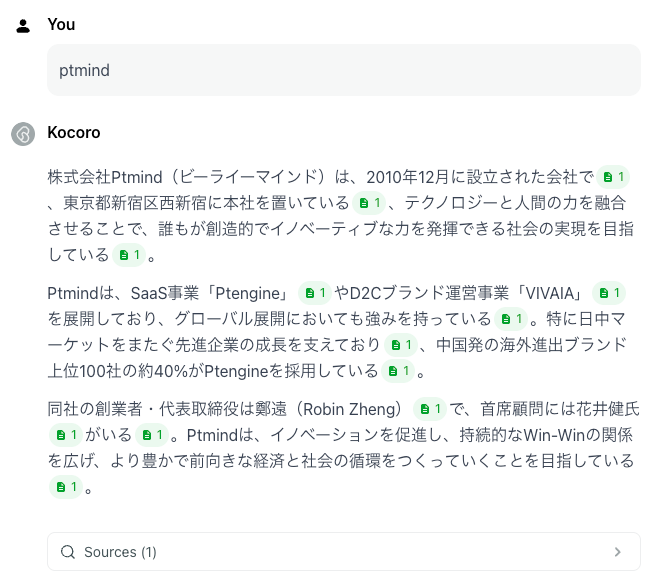Viewport: 660px width, 588px height.
Task: Click the Kocoro name label
Action: click(x=74, y=133)
